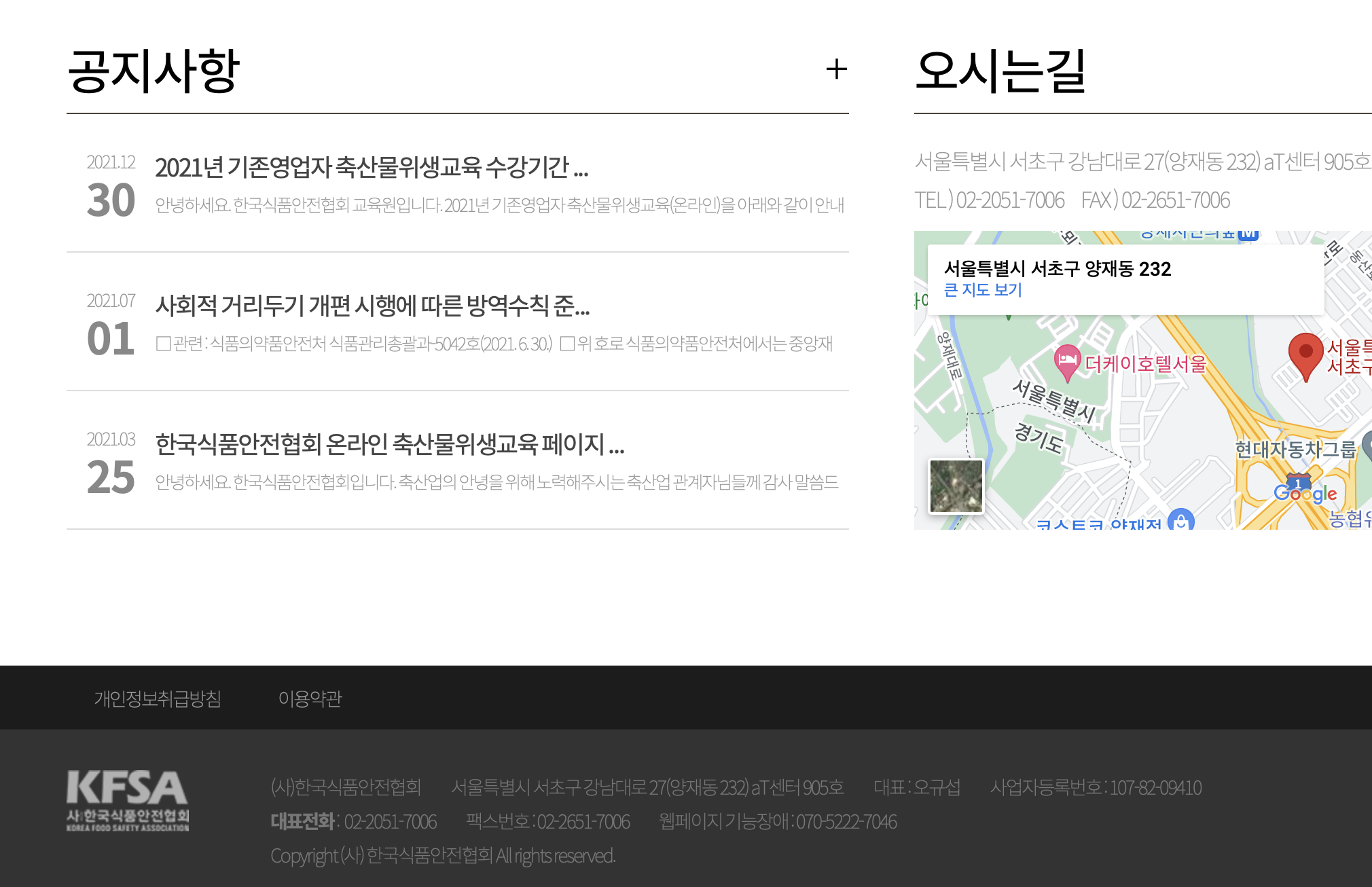The height and width of the screenshot is (887, 1372).
Task: Click notice excerpt beginning 안녕하세요. 한국식품안전협회 교육원입니다
Action: pos(499,205)
